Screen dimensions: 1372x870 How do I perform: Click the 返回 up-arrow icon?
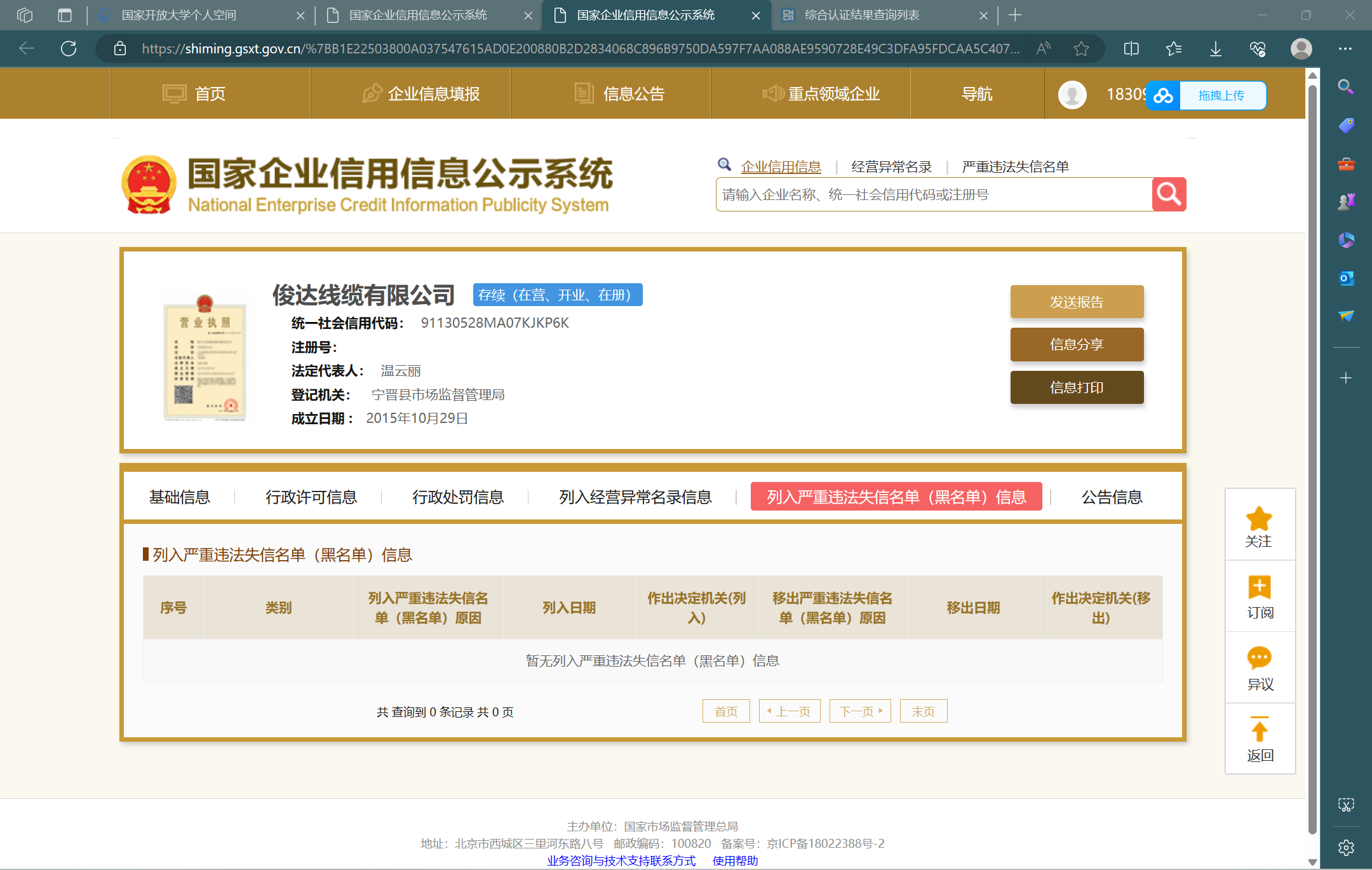(x=1259, y=730)
